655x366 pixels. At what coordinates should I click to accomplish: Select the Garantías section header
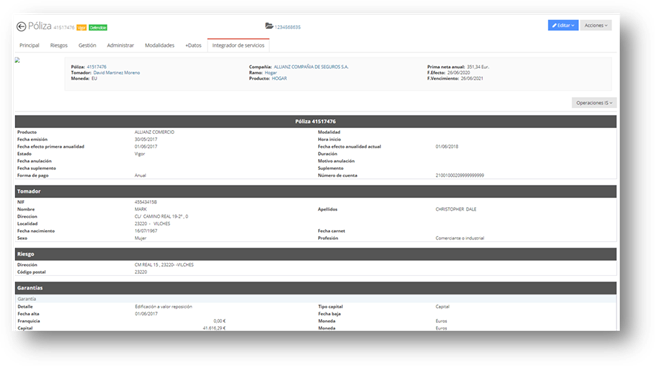(316, 288)
